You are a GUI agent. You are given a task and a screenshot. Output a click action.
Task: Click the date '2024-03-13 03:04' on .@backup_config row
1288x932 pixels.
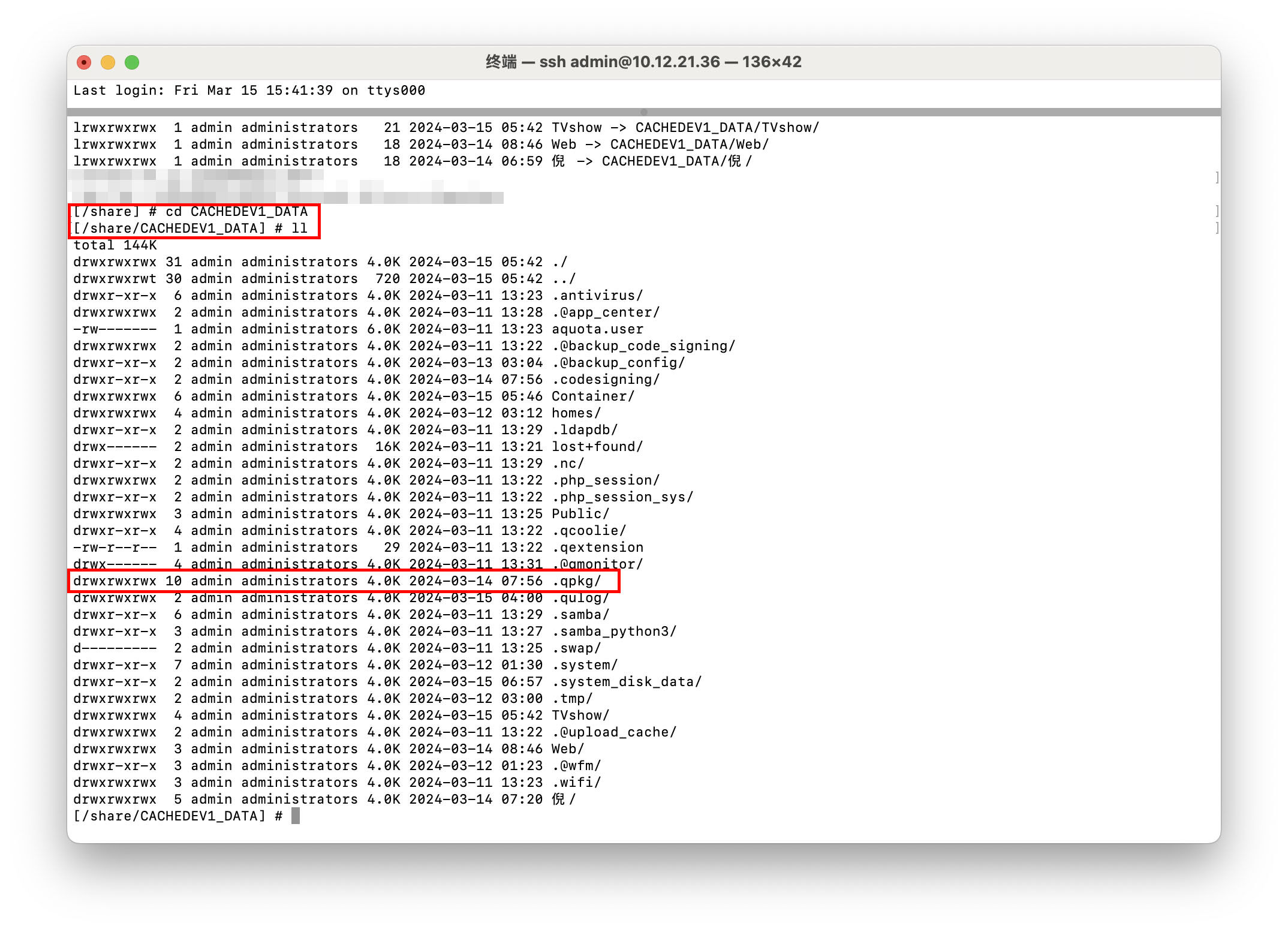point(476,363)
